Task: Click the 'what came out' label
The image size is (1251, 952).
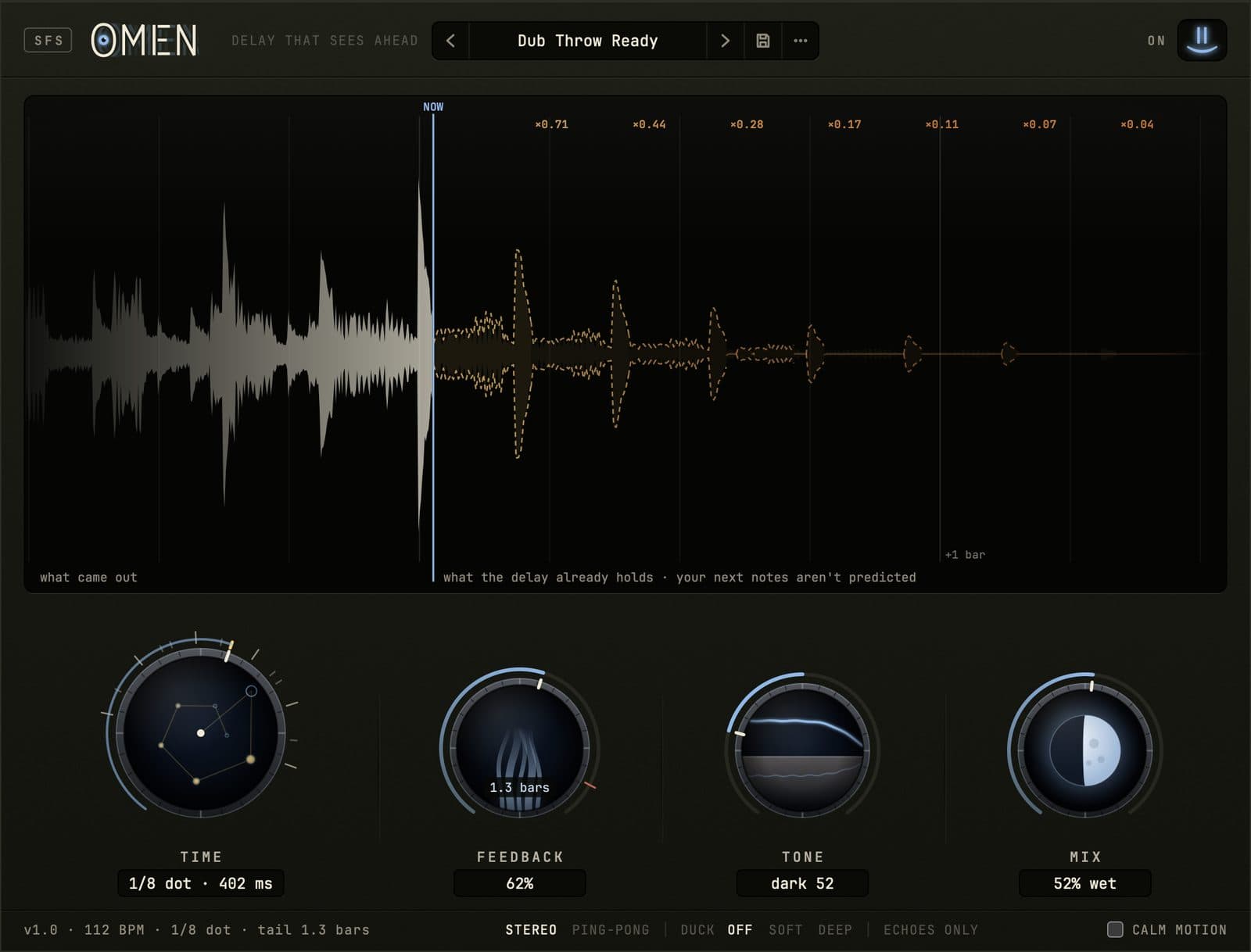Action: pos(88,578)
